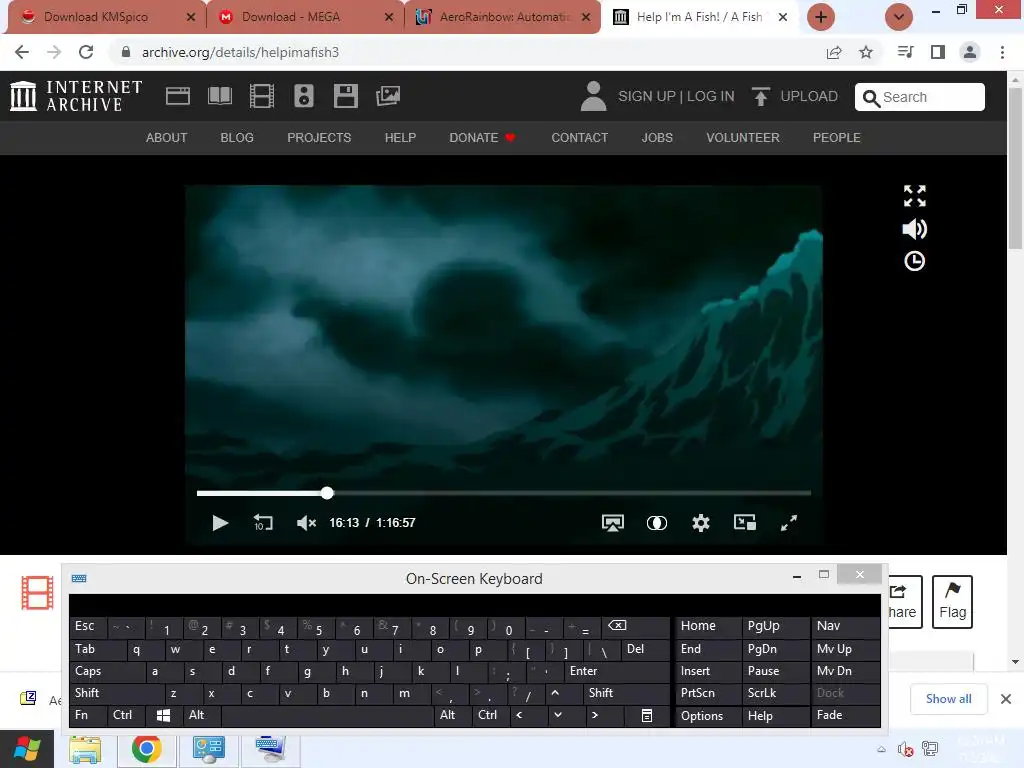
Task: Click the Options key on On-Screen Keyboard
Action: click(x=707, y=715)
